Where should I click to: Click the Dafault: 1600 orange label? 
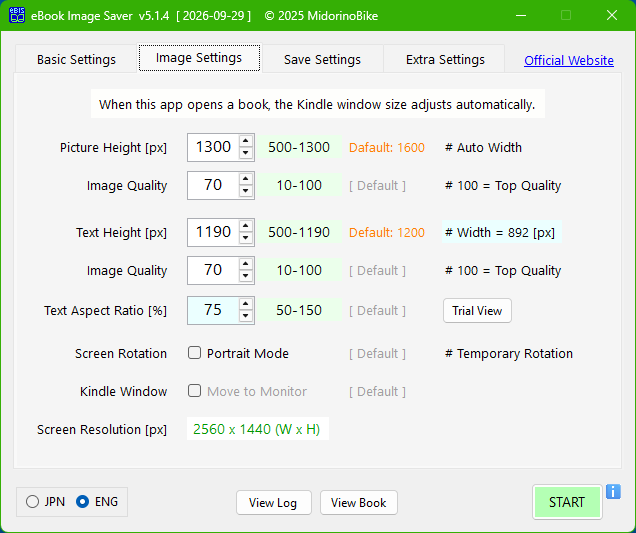(x=387, y=148)
